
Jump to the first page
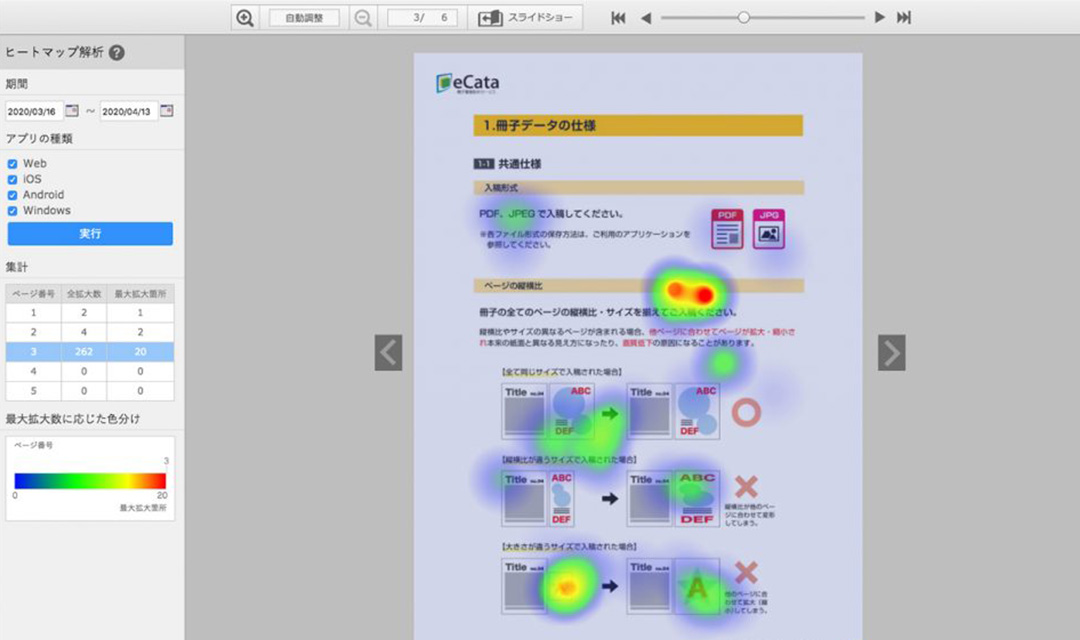(618, 18)
